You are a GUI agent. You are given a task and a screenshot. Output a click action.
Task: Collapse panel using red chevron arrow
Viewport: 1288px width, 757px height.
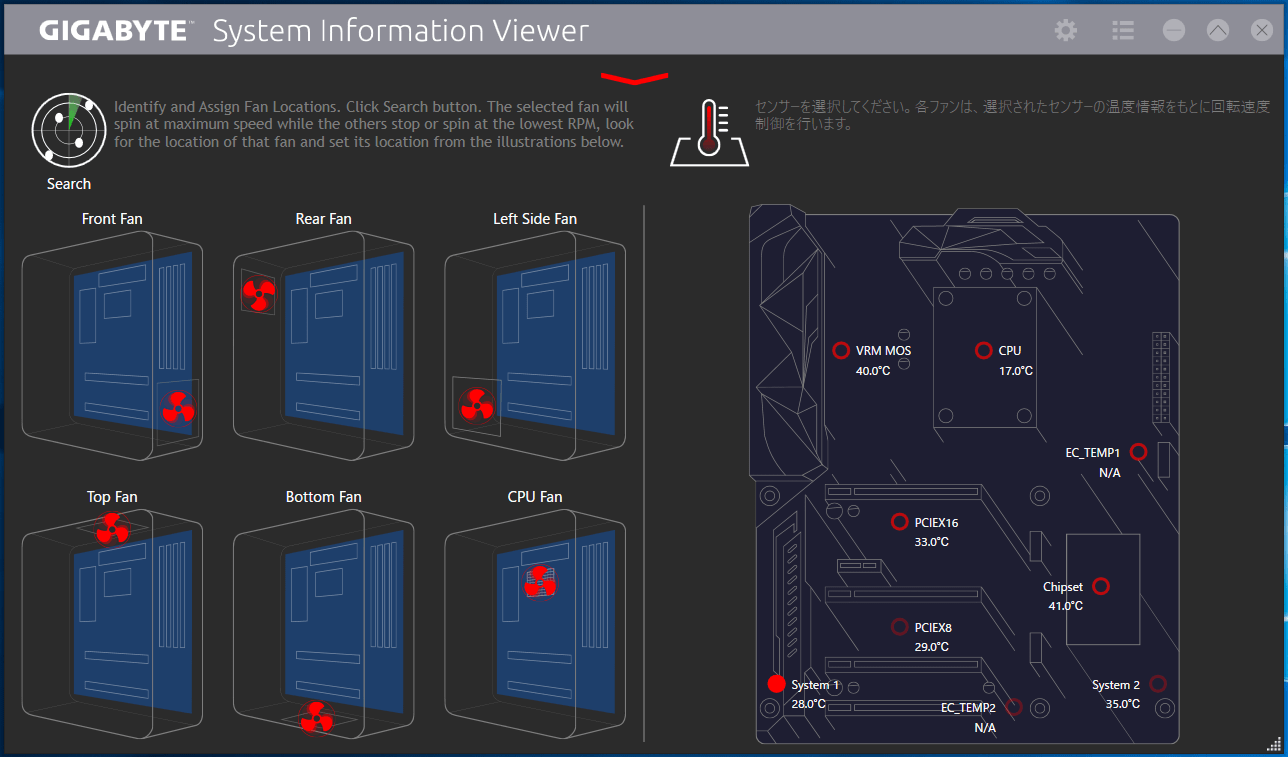pos(634,78)
